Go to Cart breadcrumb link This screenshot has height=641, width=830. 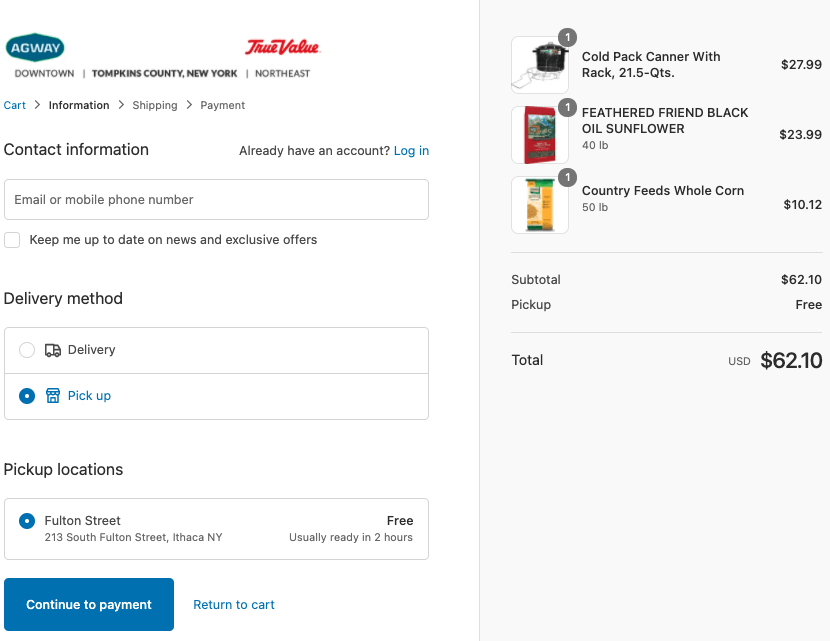click(x=15, y=105)
